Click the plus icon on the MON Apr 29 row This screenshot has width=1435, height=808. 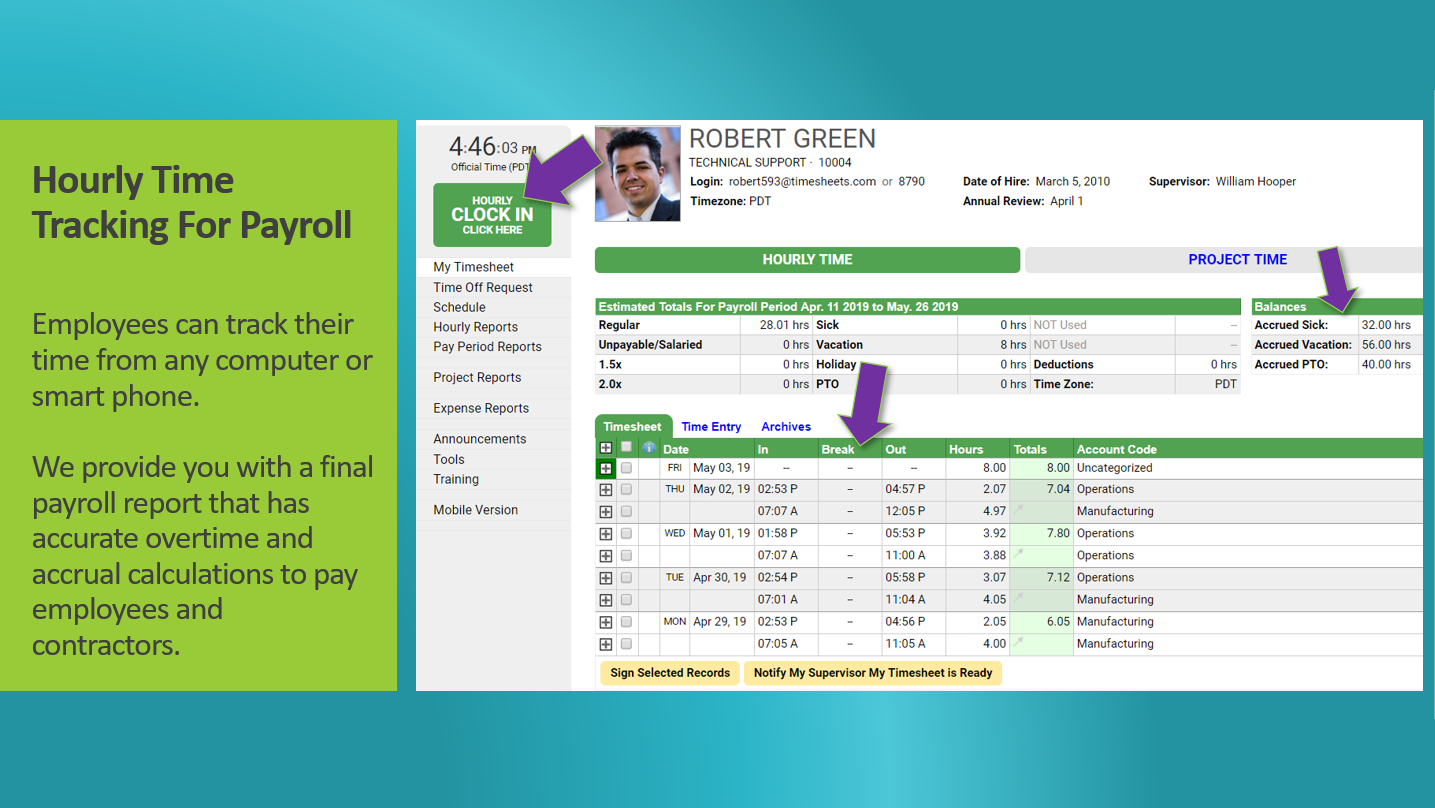[606, 621]
